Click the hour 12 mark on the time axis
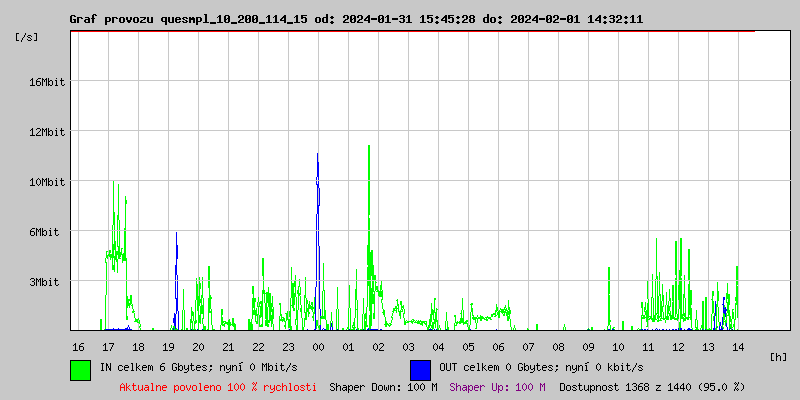Image resolution: width=800 pixels, height=400 pixels. pos(678,346)
